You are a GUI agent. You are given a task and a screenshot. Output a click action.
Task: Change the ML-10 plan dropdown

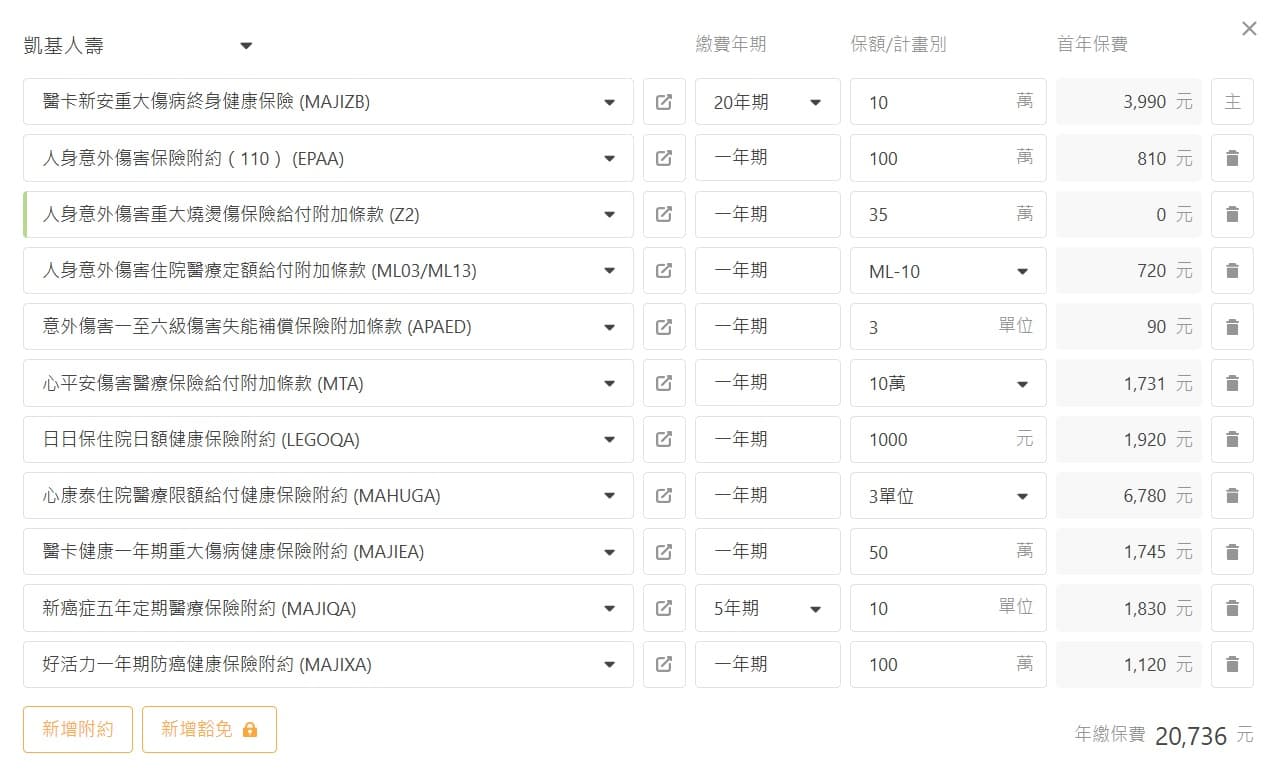[947, 271]
